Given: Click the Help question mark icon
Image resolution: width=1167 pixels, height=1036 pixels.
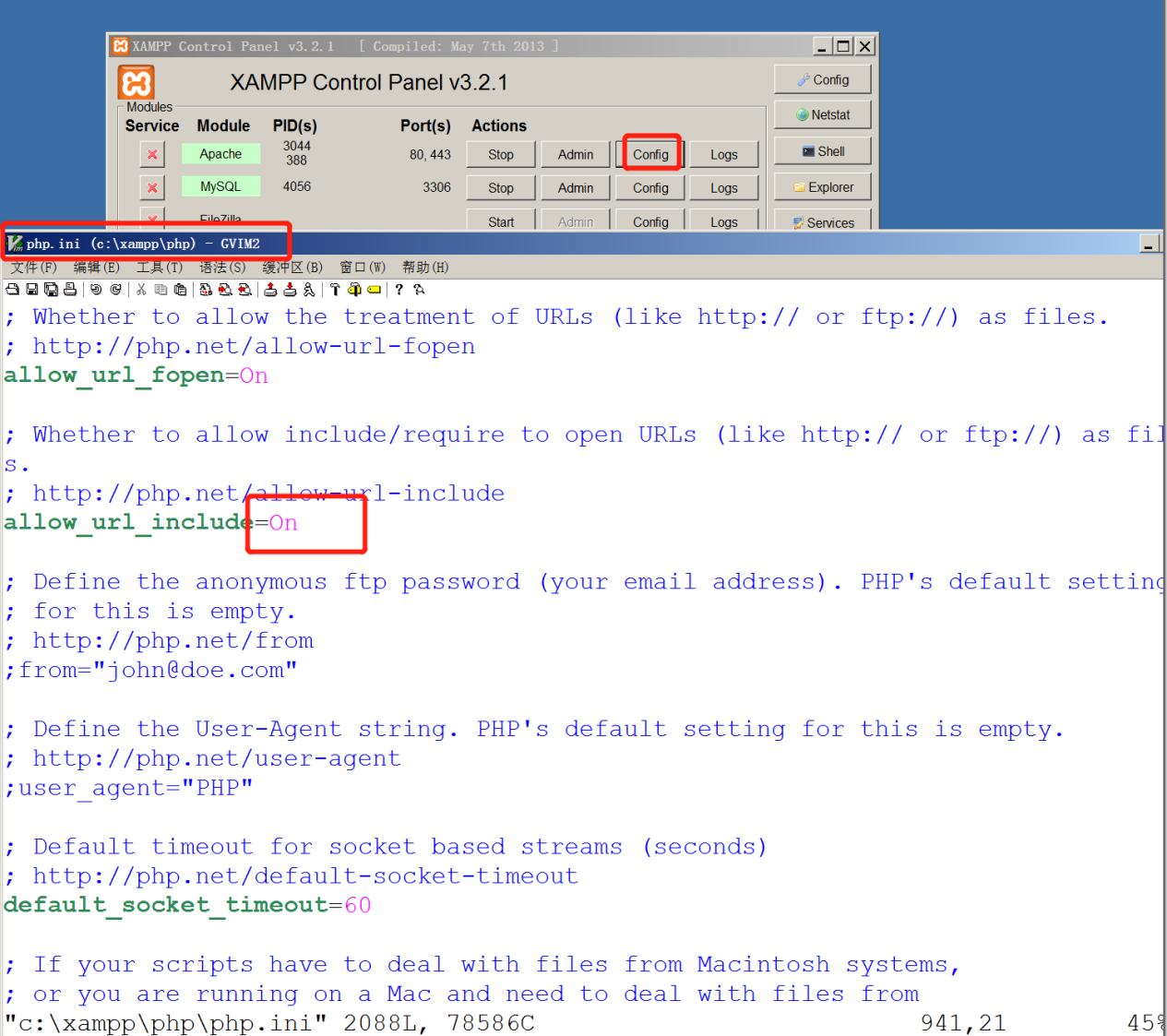Looking at the screenshot, I should [x=399, y=290].
